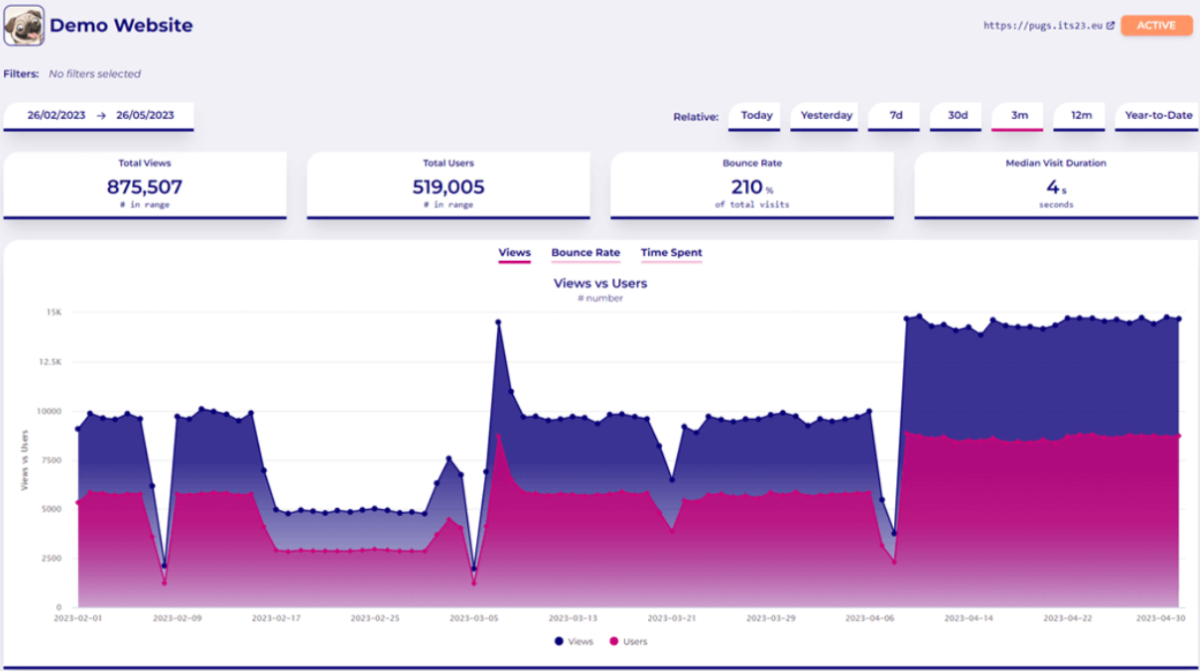Open the https://pugs.its23.eu link

point(1044,26)
